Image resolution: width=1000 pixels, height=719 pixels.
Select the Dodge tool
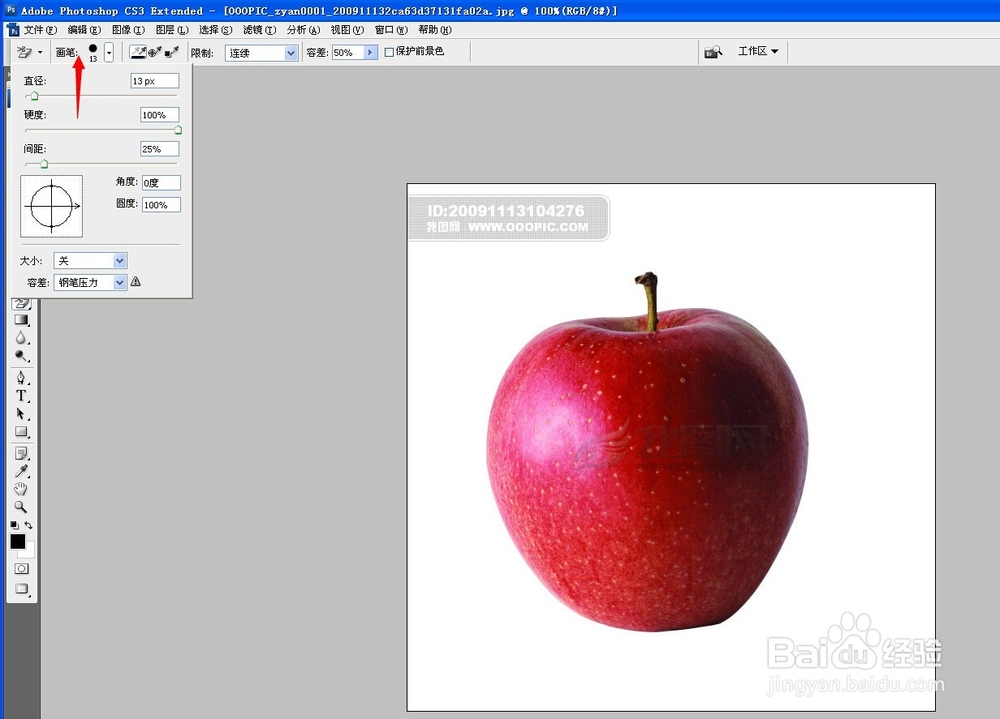click(x=21, y=356)
